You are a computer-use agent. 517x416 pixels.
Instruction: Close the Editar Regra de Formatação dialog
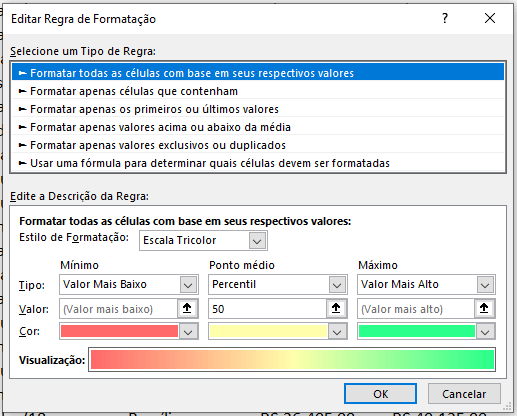pyautogui.click(x=490, y=18)
